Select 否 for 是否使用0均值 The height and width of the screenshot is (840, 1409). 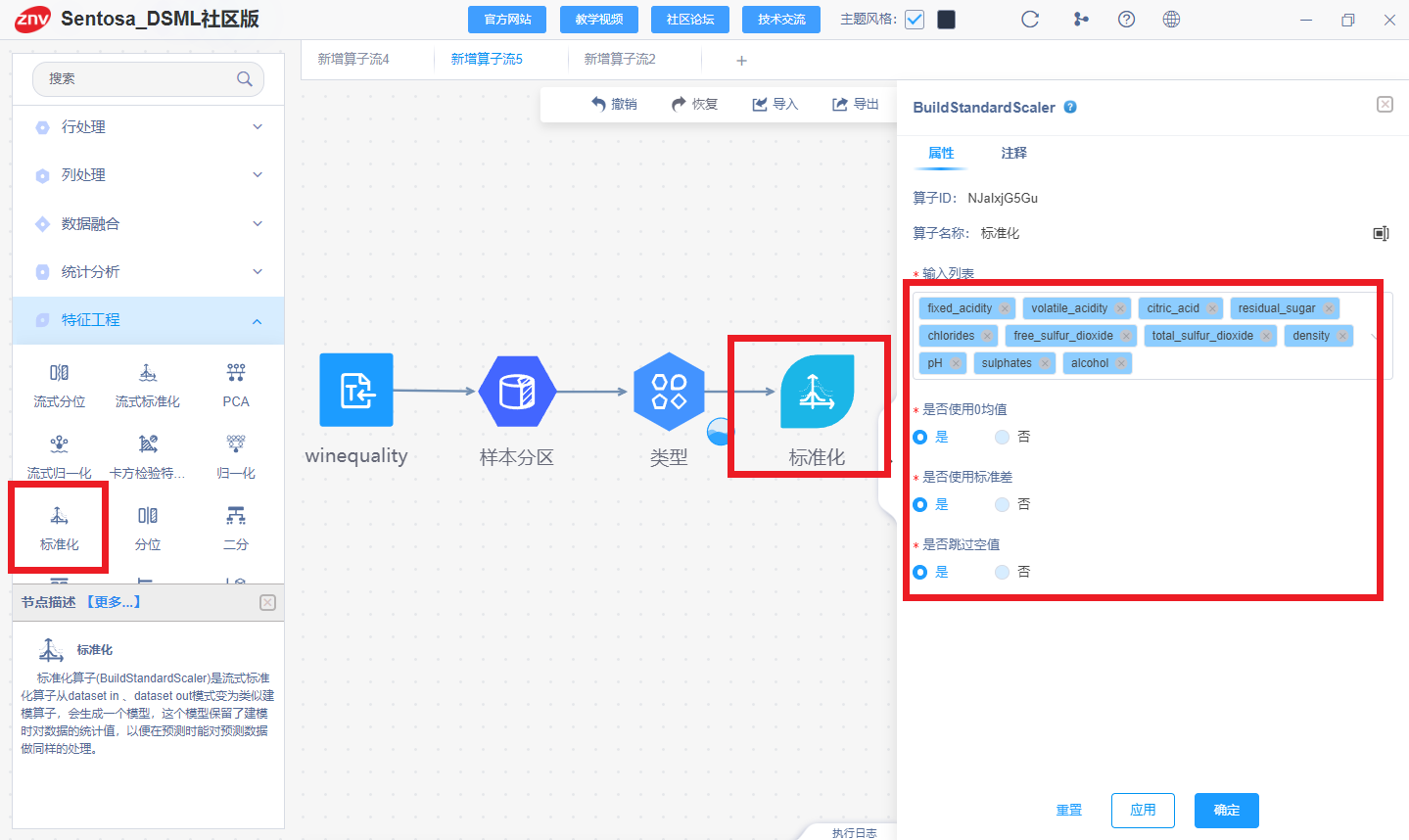(x=1002, y=437)
